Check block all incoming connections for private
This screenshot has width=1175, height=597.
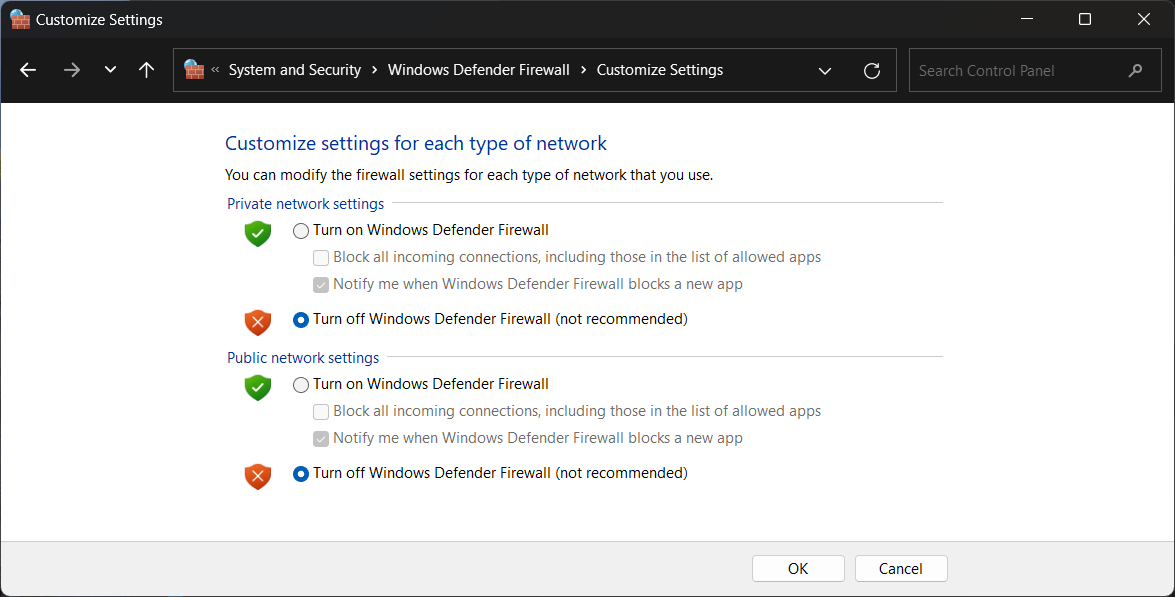pos(321,258)
